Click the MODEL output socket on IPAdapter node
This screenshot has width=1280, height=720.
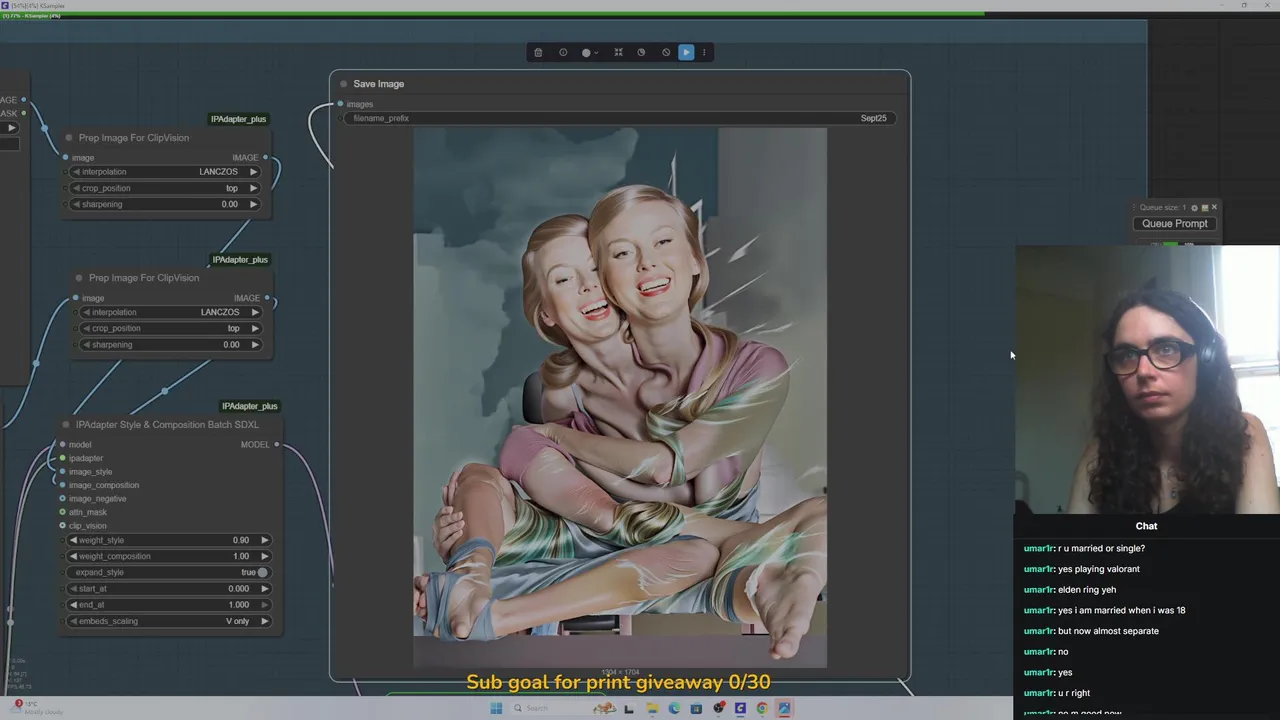[x=277, y=445]
